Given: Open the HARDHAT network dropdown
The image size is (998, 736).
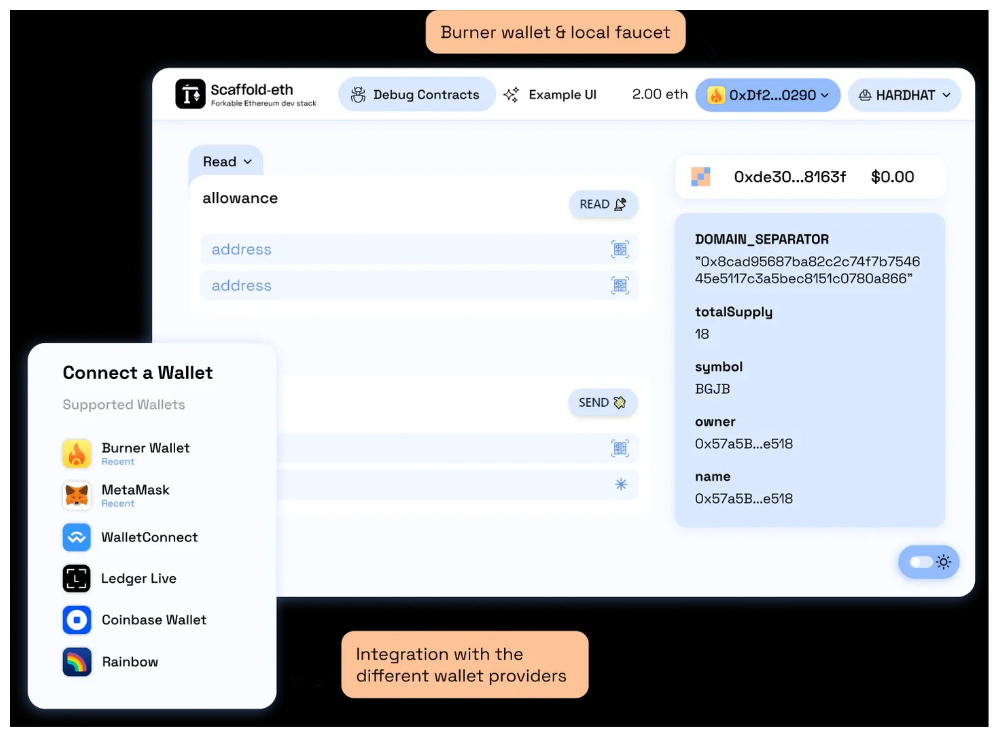Looking at the screenshot, I should point(904,95).
